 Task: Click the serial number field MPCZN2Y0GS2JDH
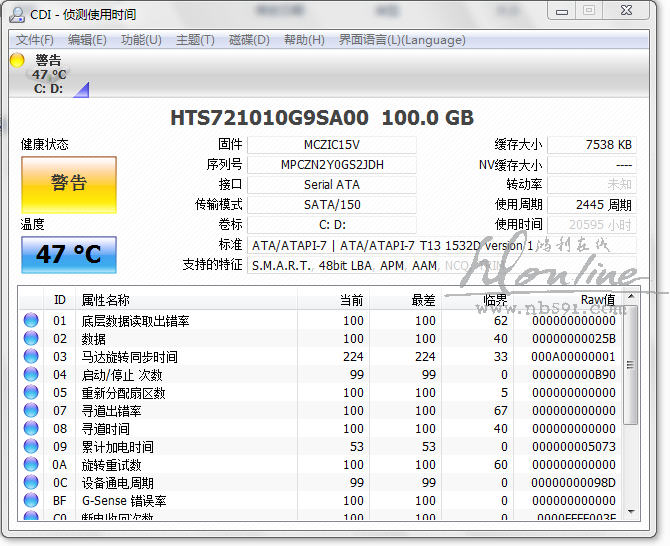pos(332,165)
